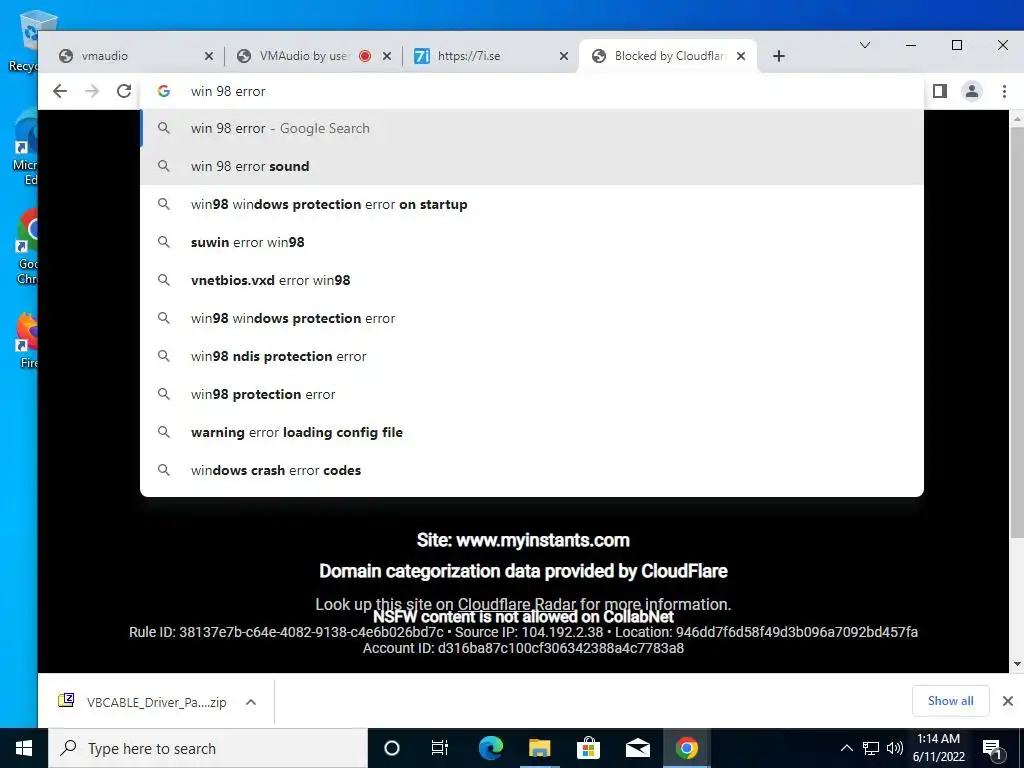1024x768 pixels.
Task: Open Cortana circle icon on taskbar
Action: coord(392,748)
